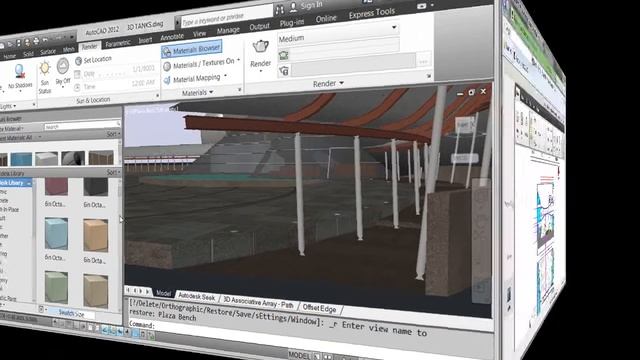The width and height of the screenshot is (640, 360).
Task: Click the Materials / Textures On icon
Action: coord(167,67)
